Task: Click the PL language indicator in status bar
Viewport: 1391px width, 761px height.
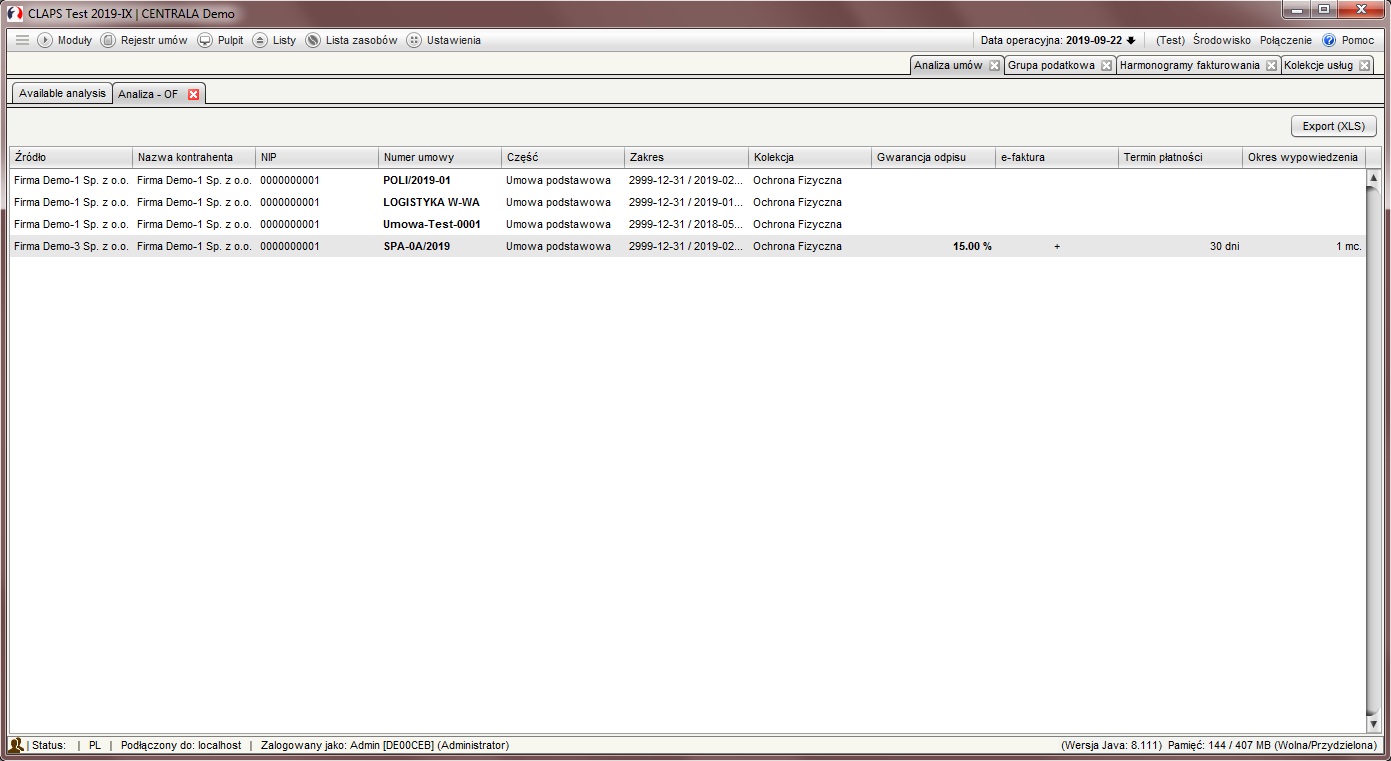Action: (x=95, y=745)
